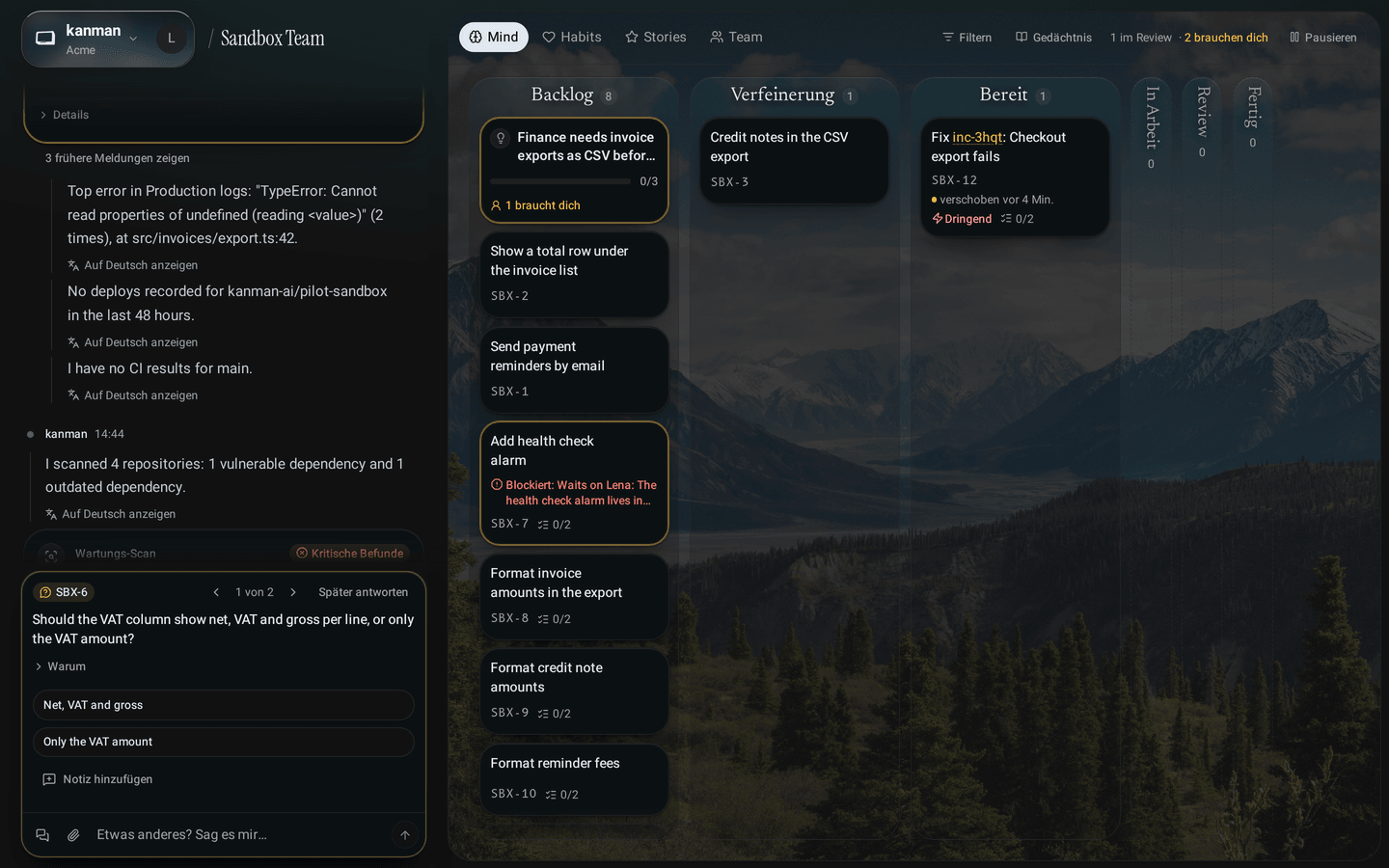Expand the Details section
The width and height of the screenshot is (1389, 868).
[64, 115]
